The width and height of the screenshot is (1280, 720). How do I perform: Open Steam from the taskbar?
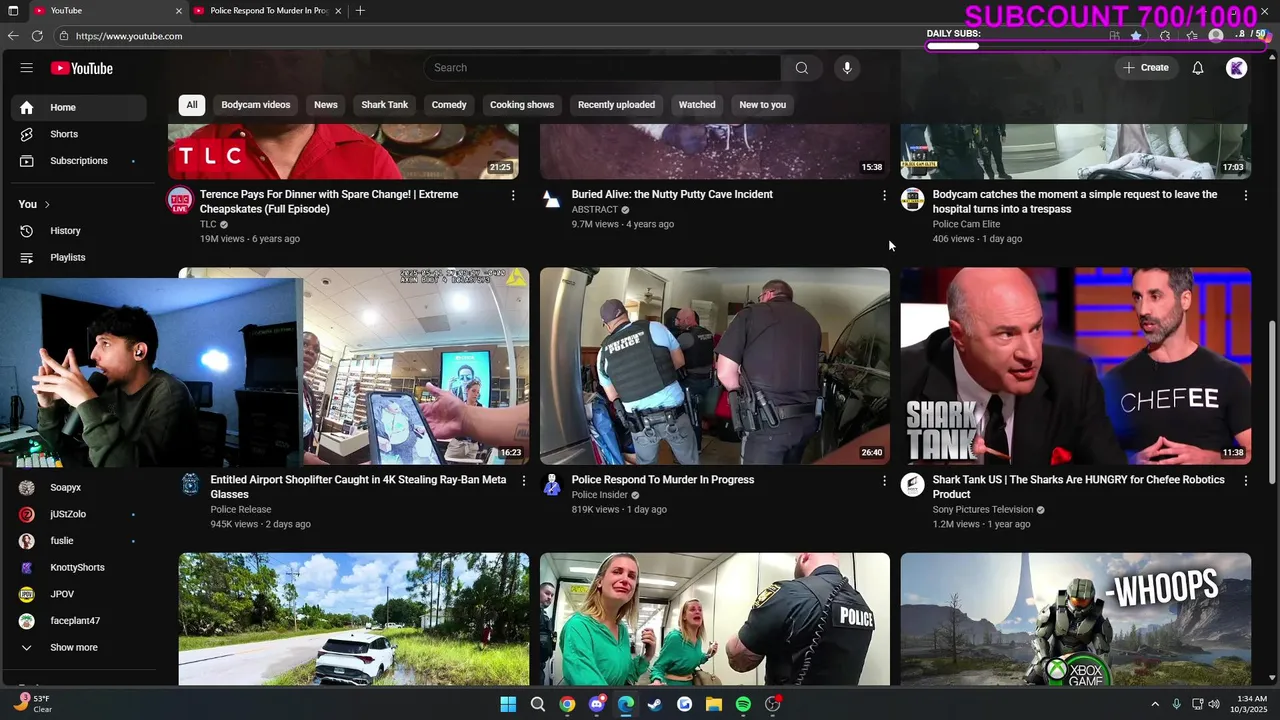[x=655, y=704]
